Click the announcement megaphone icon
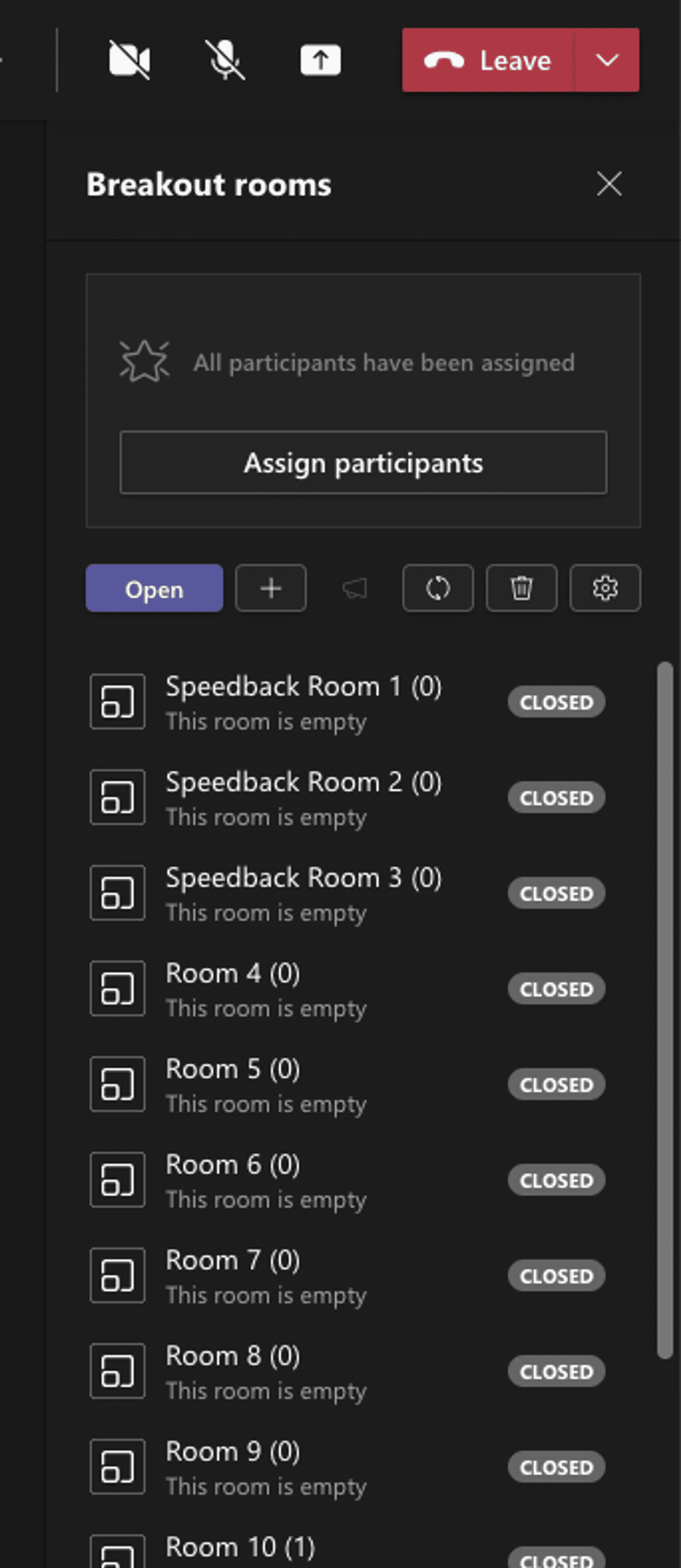 [355, 588]
